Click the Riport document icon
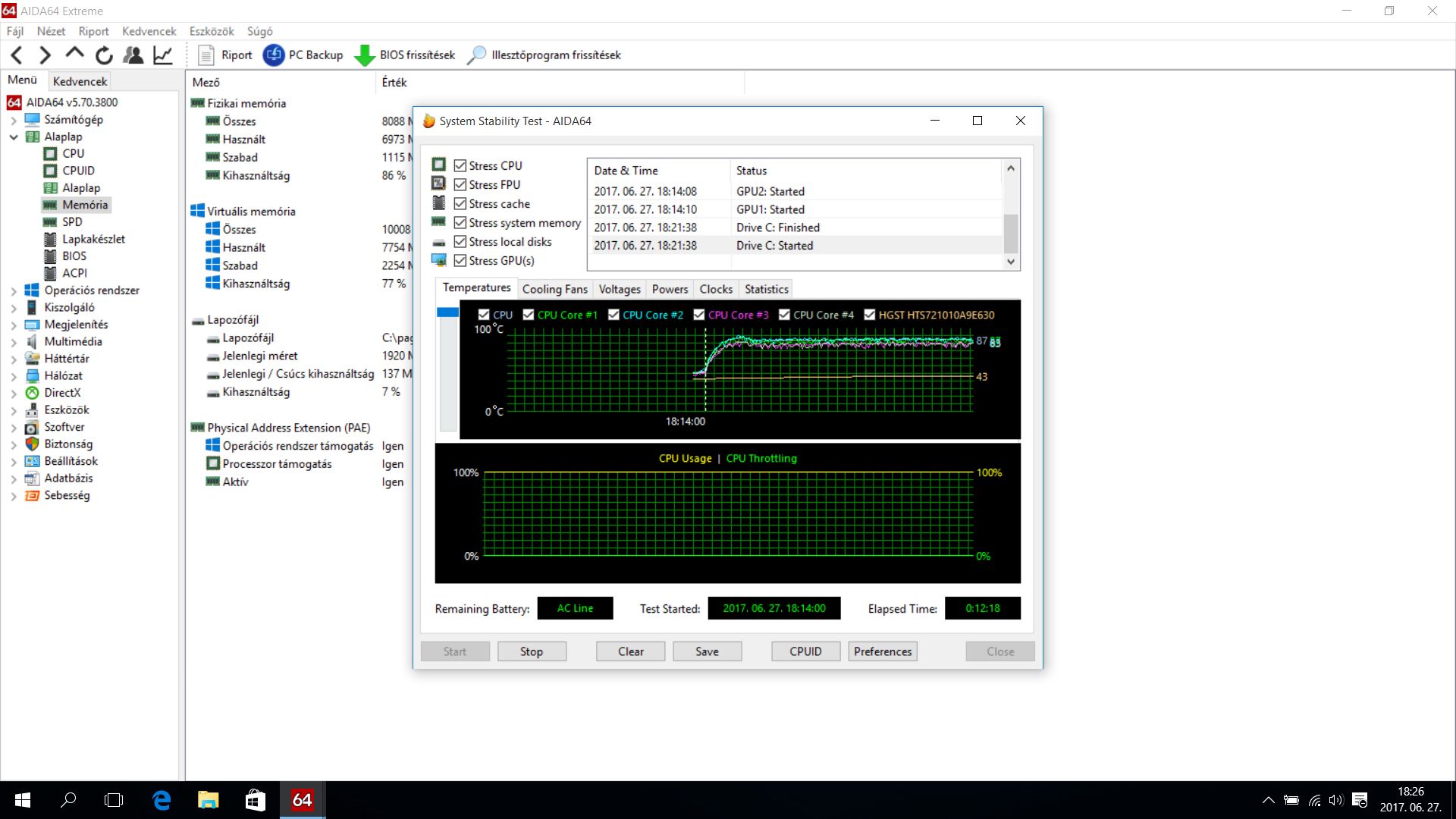The width and height of the screenshot is (1456, 819). (x=206, y=55)
